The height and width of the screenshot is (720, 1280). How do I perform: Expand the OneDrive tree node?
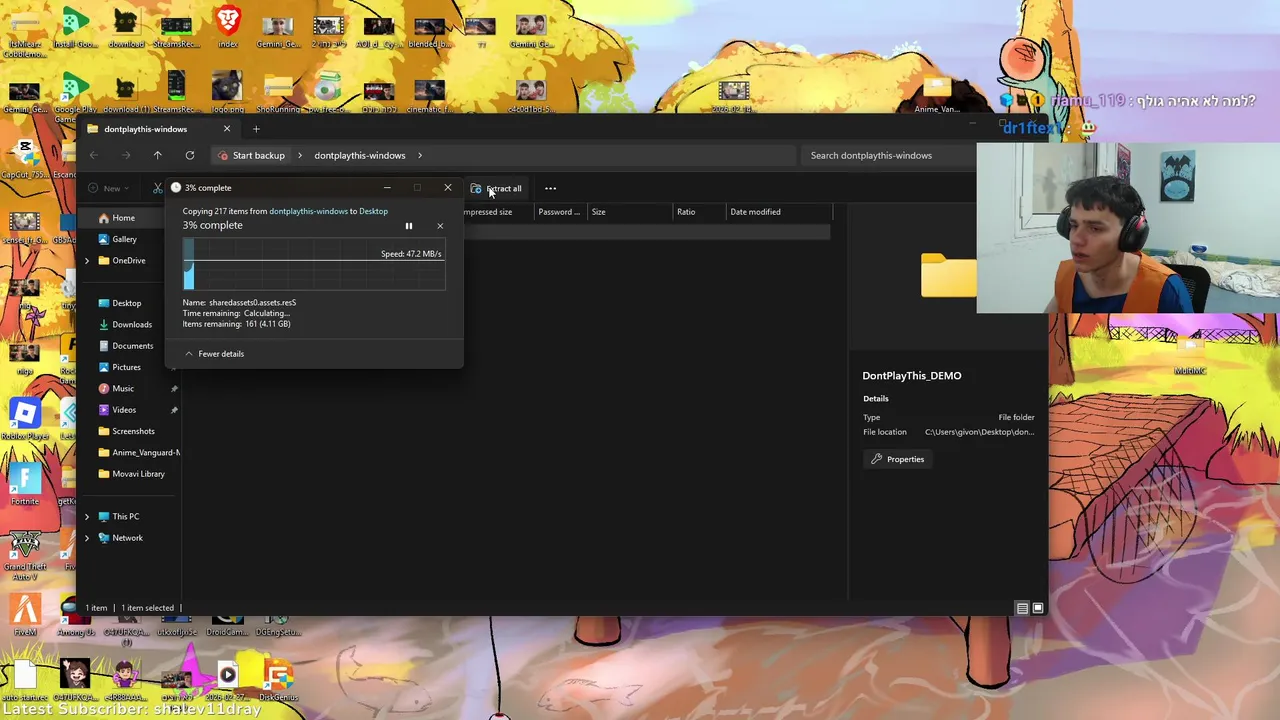point(87,261)
